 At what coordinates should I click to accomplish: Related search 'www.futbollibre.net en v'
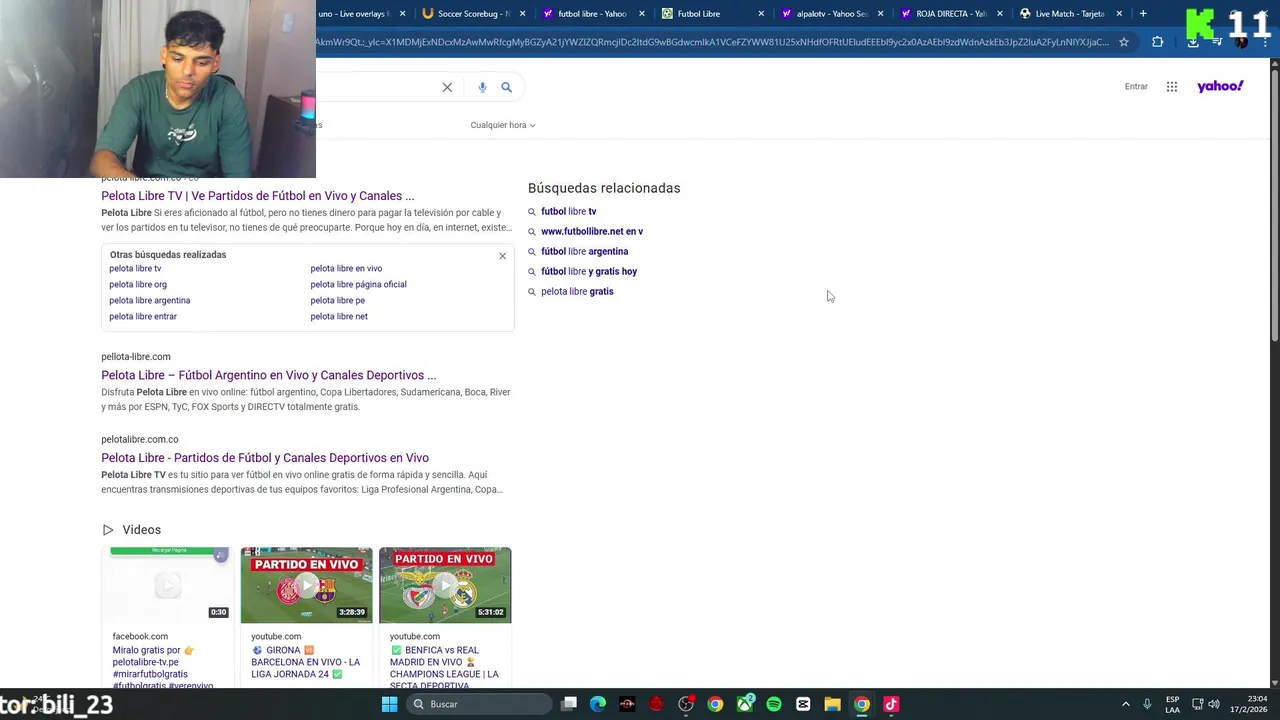(x=592, y=231)
